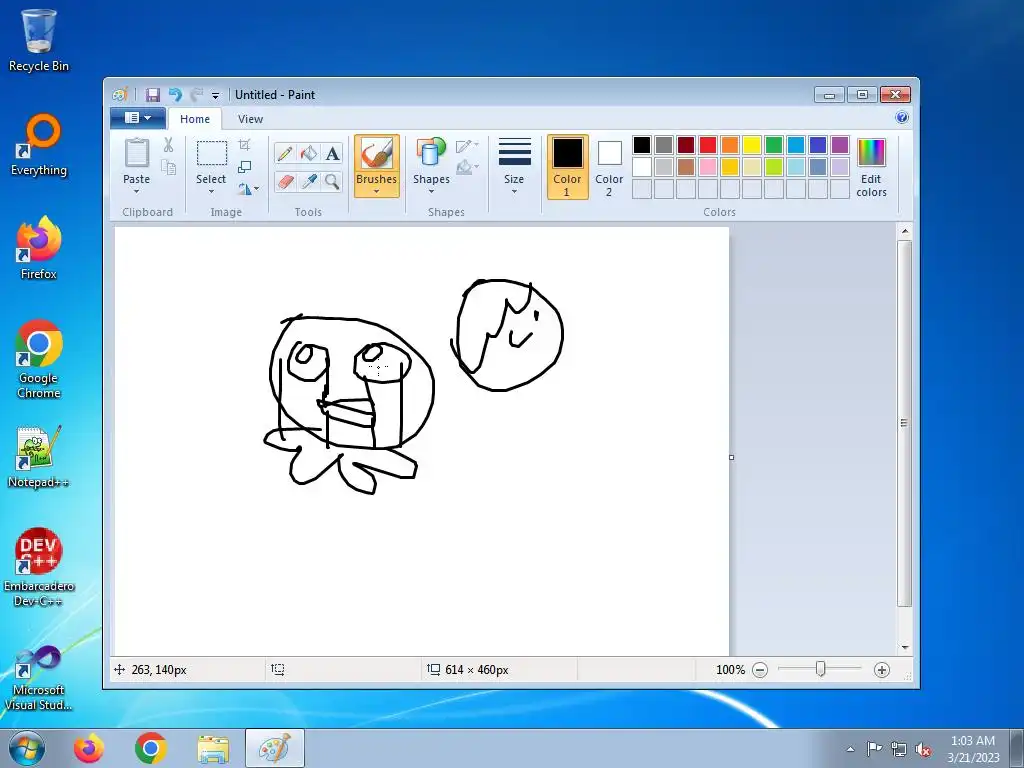The height and width of the screenshot is (768, 1024).
Task: Click the Shapes gallery icon
Action: (431, 153)
